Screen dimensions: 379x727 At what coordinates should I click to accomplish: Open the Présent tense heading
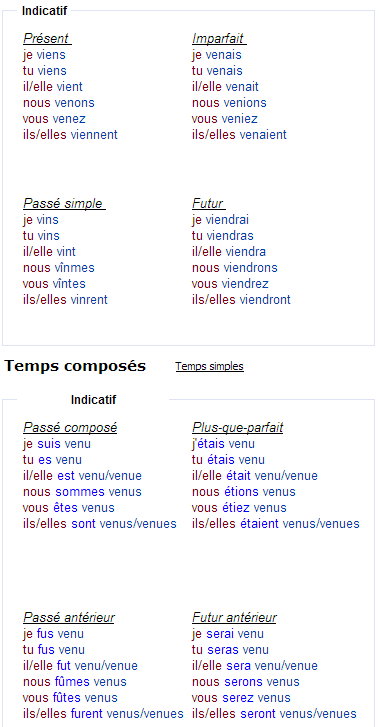click(x=47, y=38)
